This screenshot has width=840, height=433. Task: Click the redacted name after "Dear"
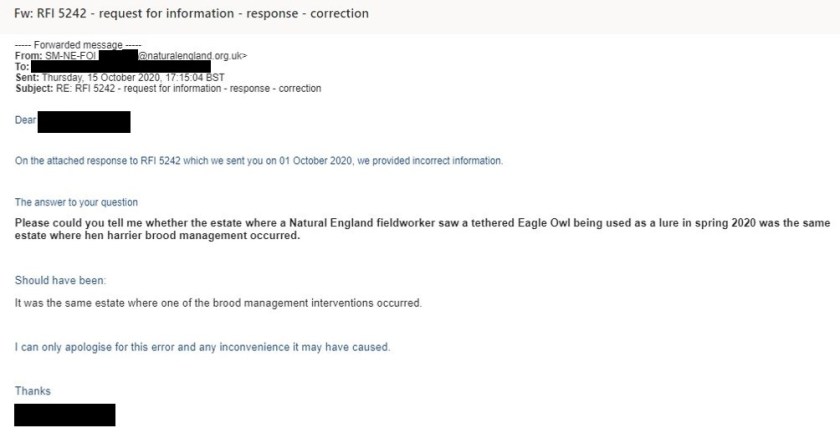tap(84, 122)
